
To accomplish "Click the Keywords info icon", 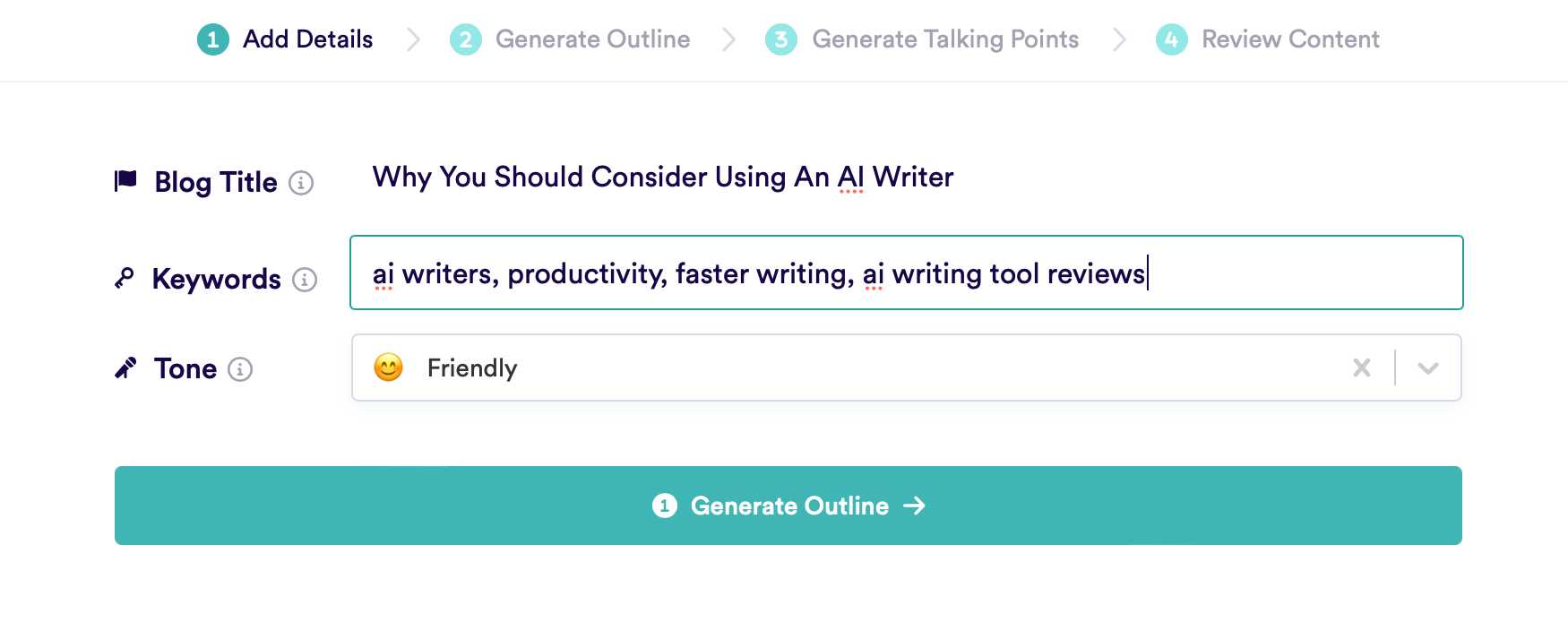I will pos(305,280).
